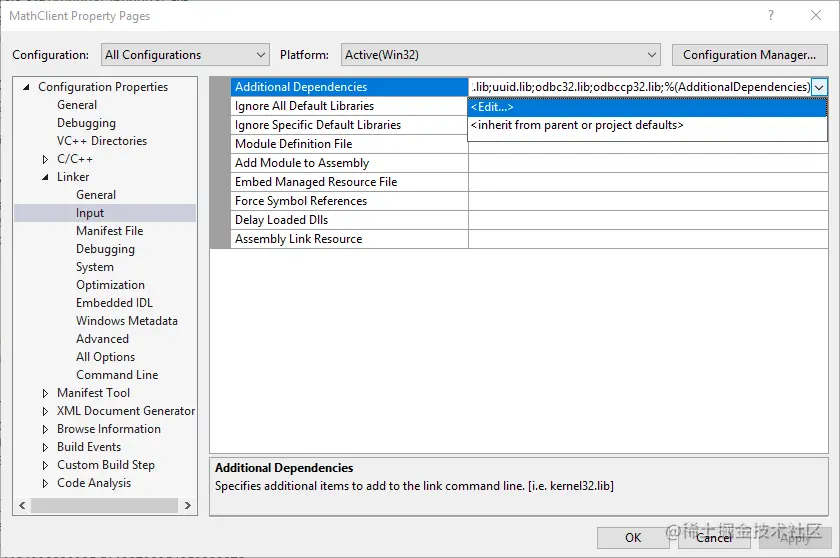
Task: Select General under Linker
Action: (96, 195)
